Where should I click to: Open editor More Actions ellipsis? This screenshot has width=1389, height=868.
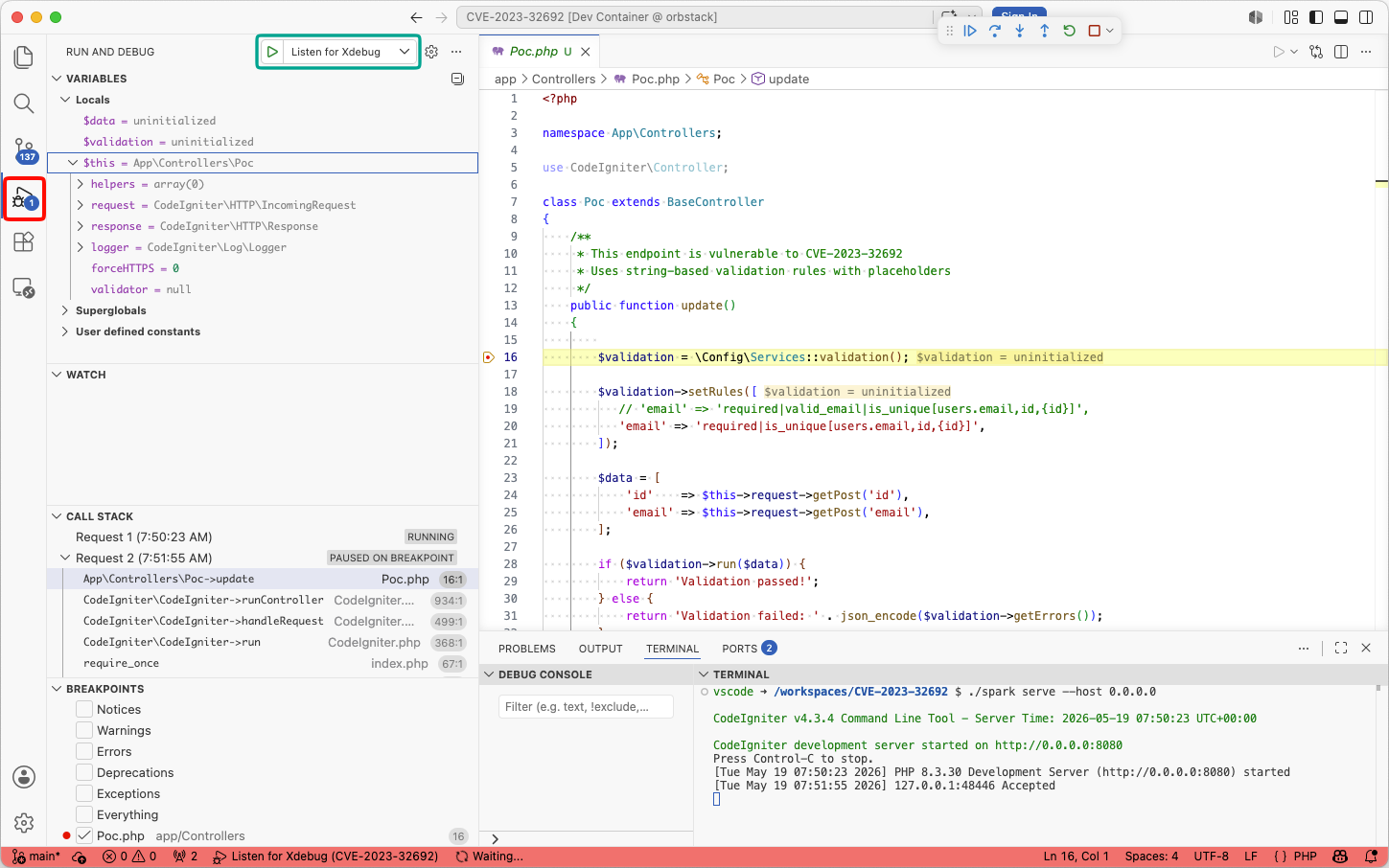click(1366, 52)
